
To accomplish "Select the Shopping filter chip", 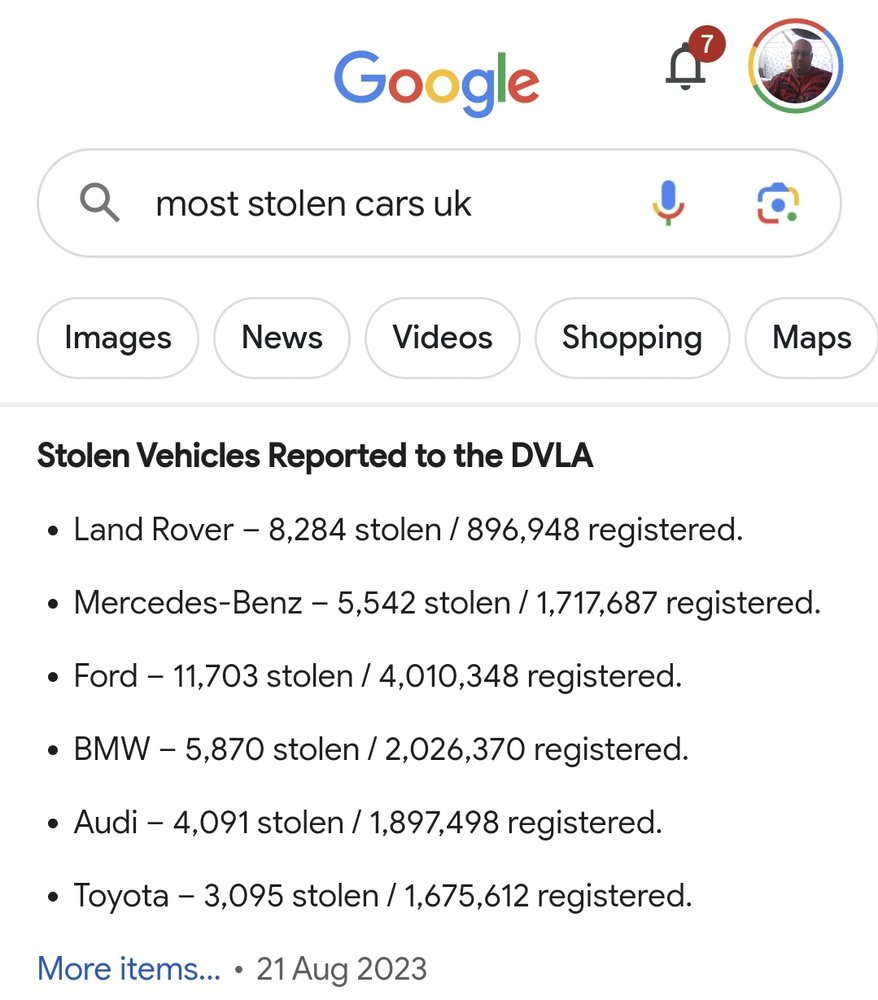I will coord(632,338).
